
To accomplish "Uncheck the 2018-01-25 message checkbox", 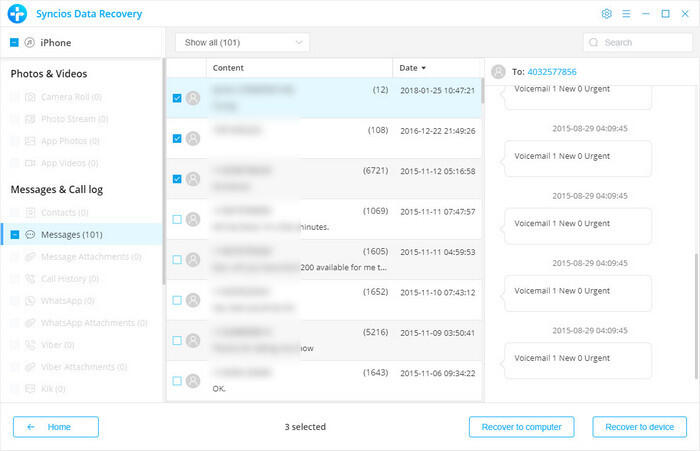I will [x=177, y=98].
